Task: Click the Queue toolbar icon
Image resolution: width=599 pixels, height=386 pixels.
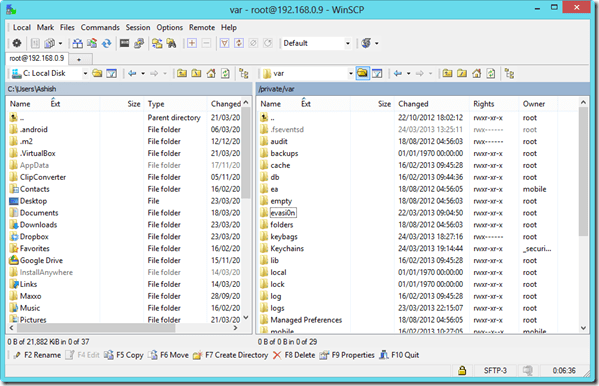Action: (49, 43)
